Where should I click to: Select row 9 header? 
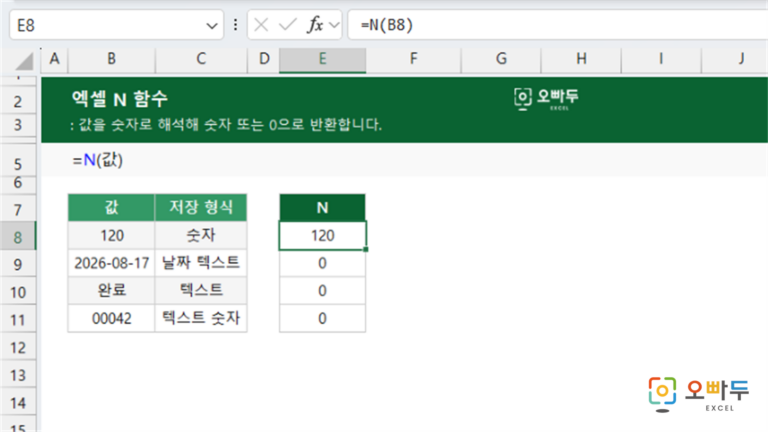coord(18,264)
